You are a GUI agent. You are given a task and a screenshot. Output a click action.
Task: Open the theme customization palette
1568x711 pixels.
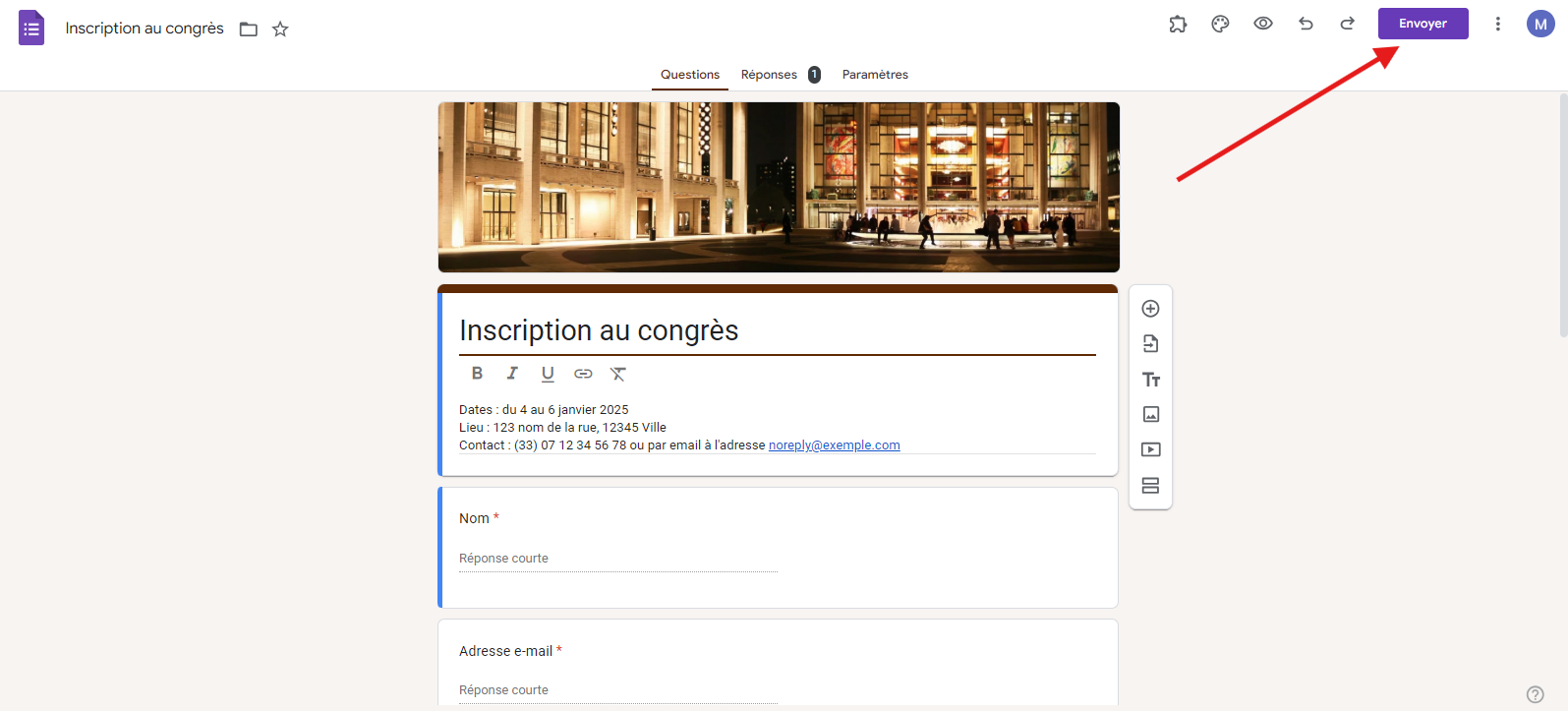click(1220, 25)
